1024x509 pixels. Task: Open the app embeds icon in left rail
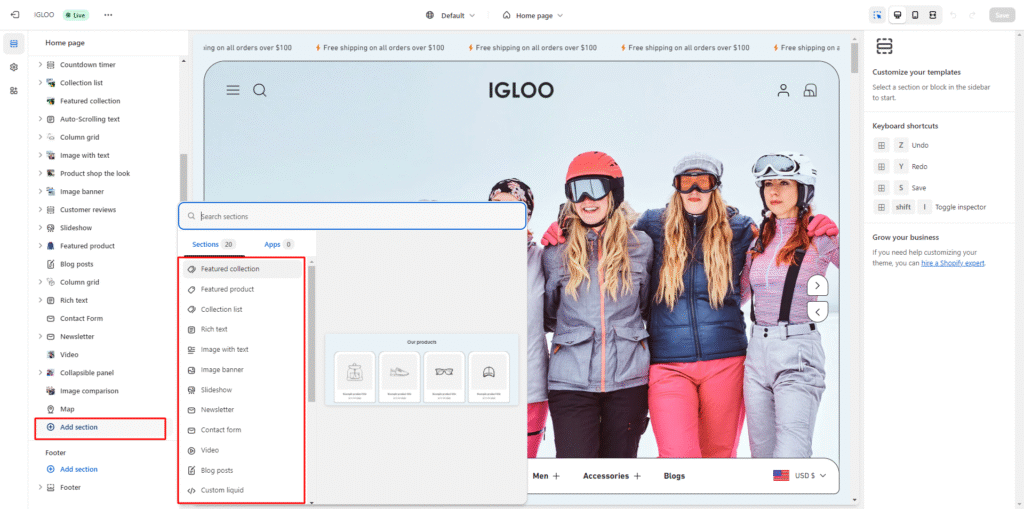coord(14,90)
